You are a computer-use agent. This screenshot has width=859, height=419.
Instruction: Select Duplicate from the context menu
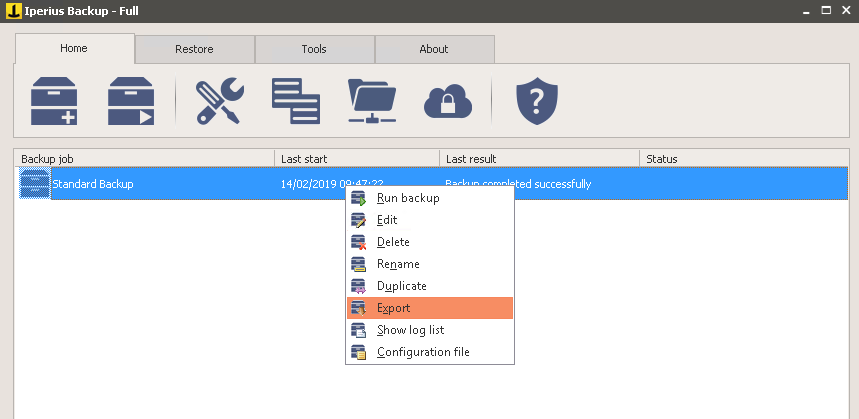coord(401,286)
